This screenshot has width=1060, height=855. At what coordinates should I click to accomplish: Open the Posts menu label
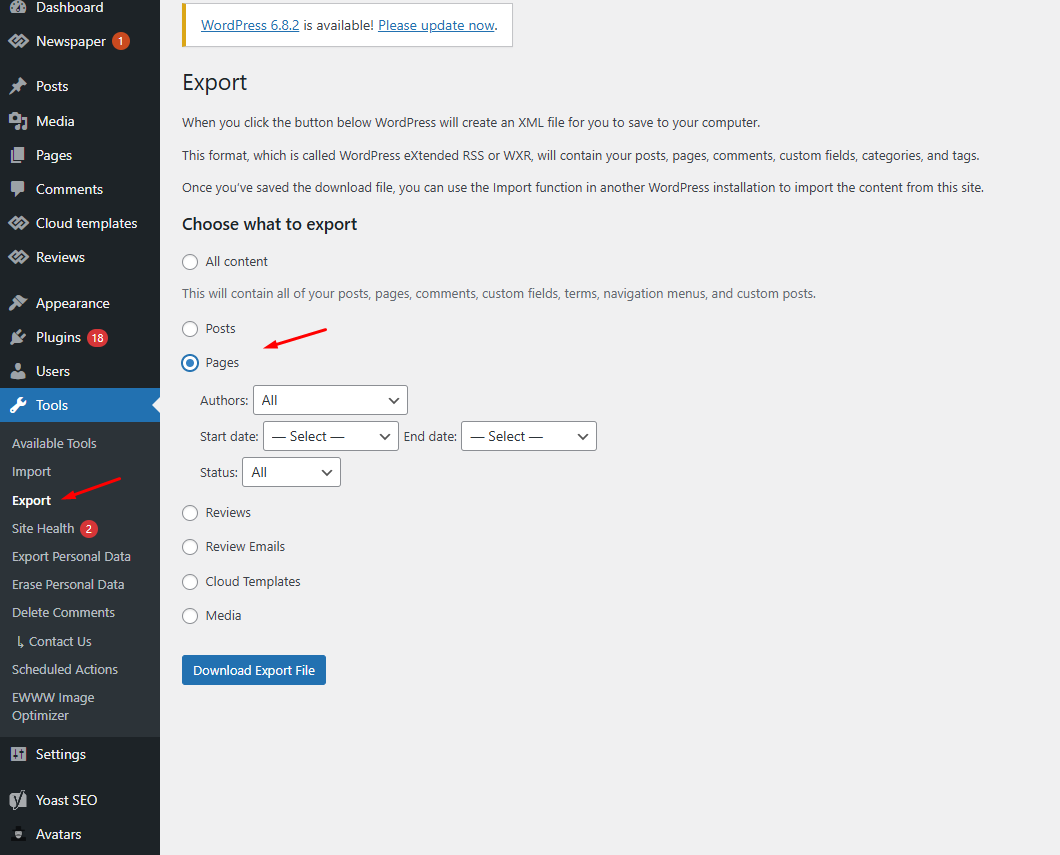coord(52,86)
